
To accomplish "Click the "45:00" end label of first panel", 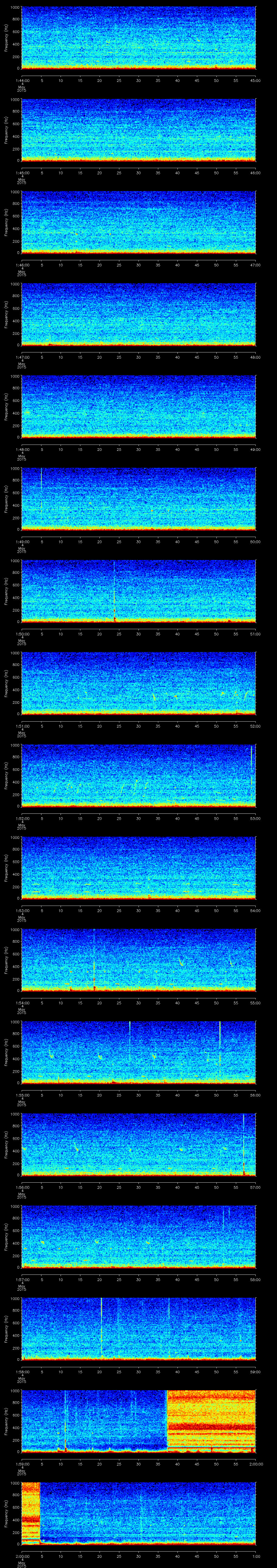I will [256, 80].
